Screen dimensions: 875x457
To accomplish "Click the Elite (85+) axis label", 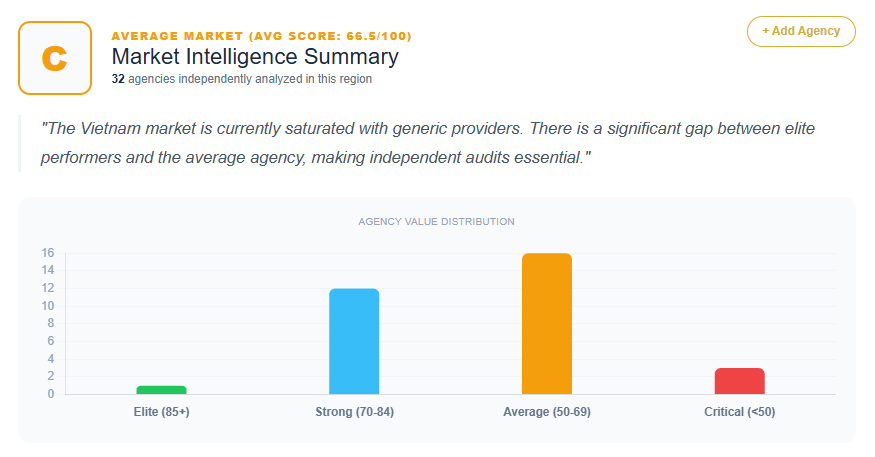I will [161, 412].
